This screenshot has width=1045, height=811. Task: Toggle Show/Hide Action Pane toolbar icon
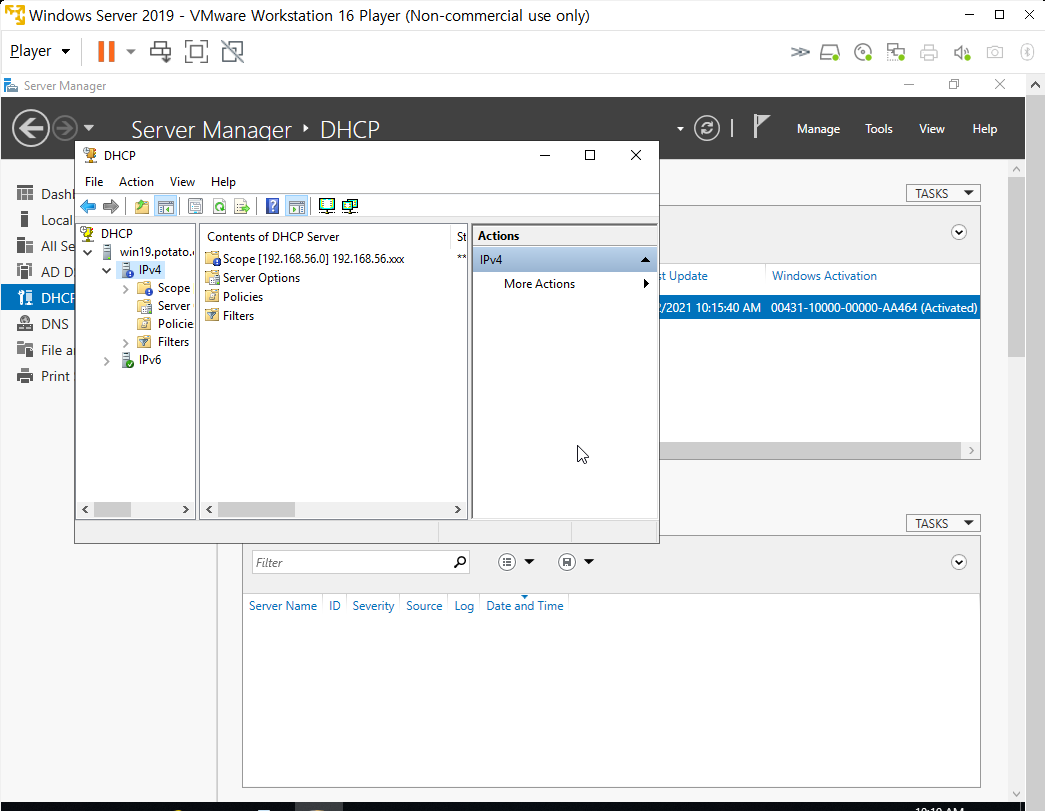[x=296, y=207]
